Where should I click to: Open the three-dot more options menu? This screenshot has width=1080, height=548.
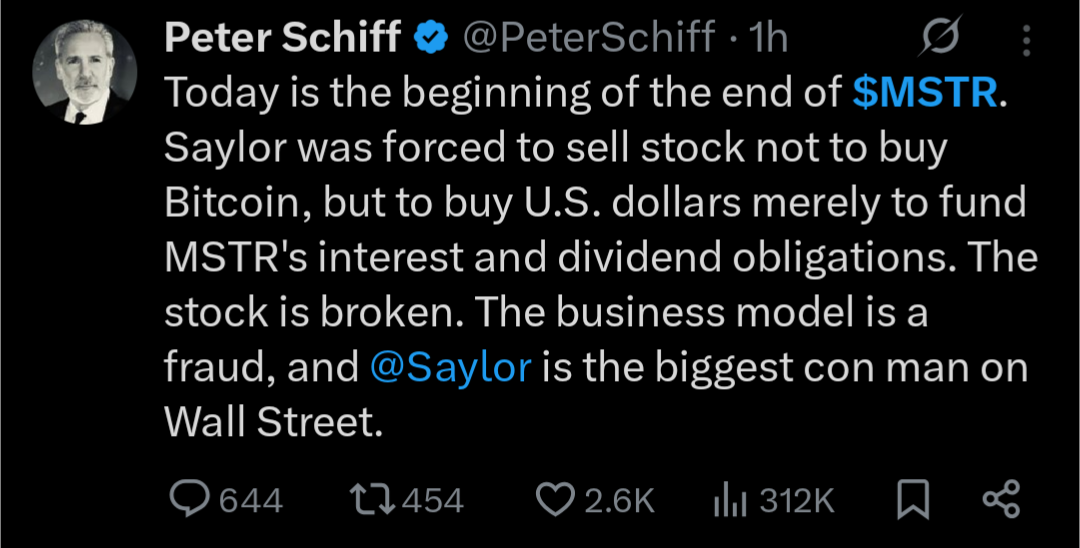coord(1025,40)
